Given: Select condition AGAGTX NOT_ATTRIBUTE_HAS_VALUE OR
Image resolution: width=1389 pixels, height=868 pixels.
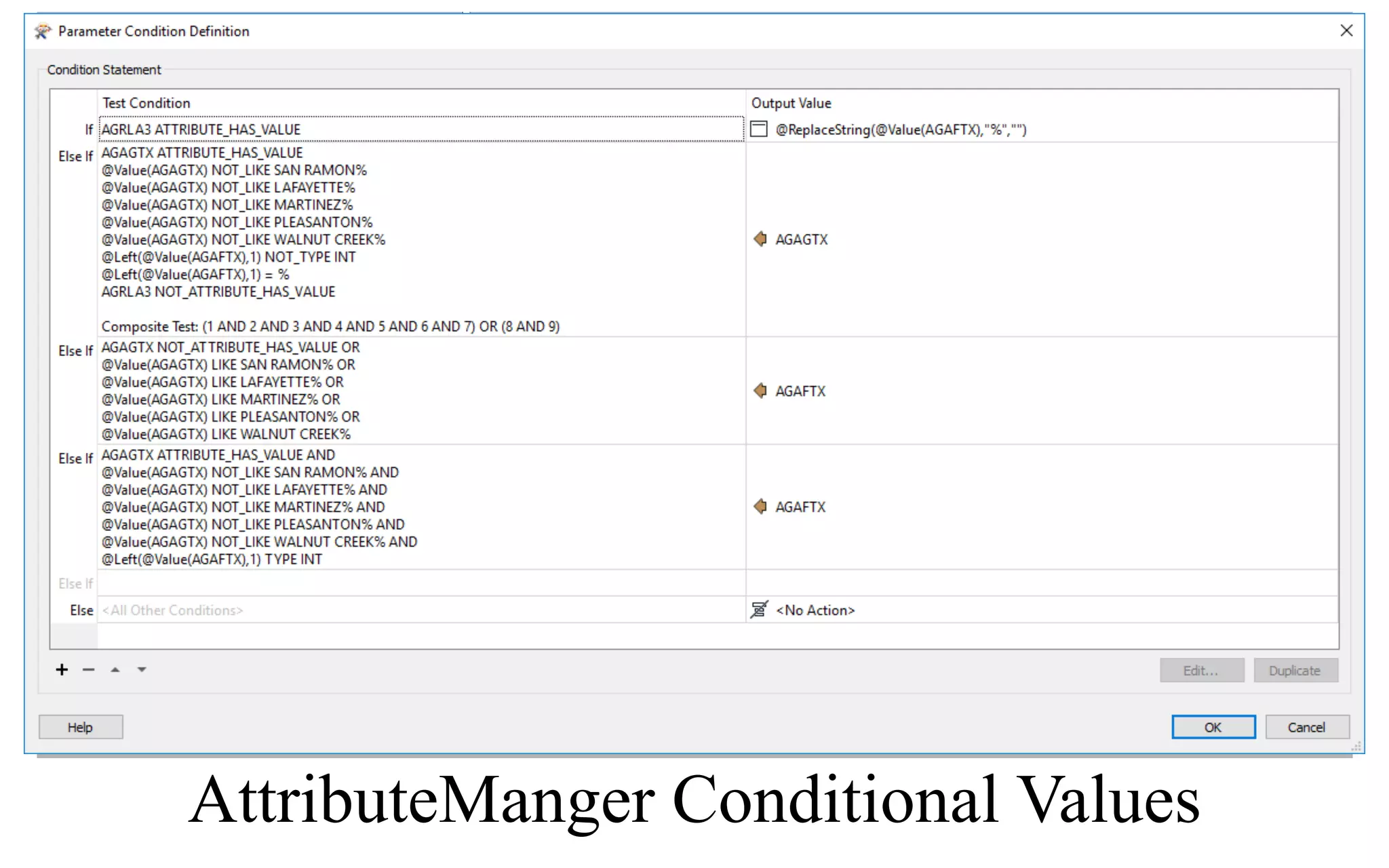Looking at the screenshot, I should pos(231,347).
